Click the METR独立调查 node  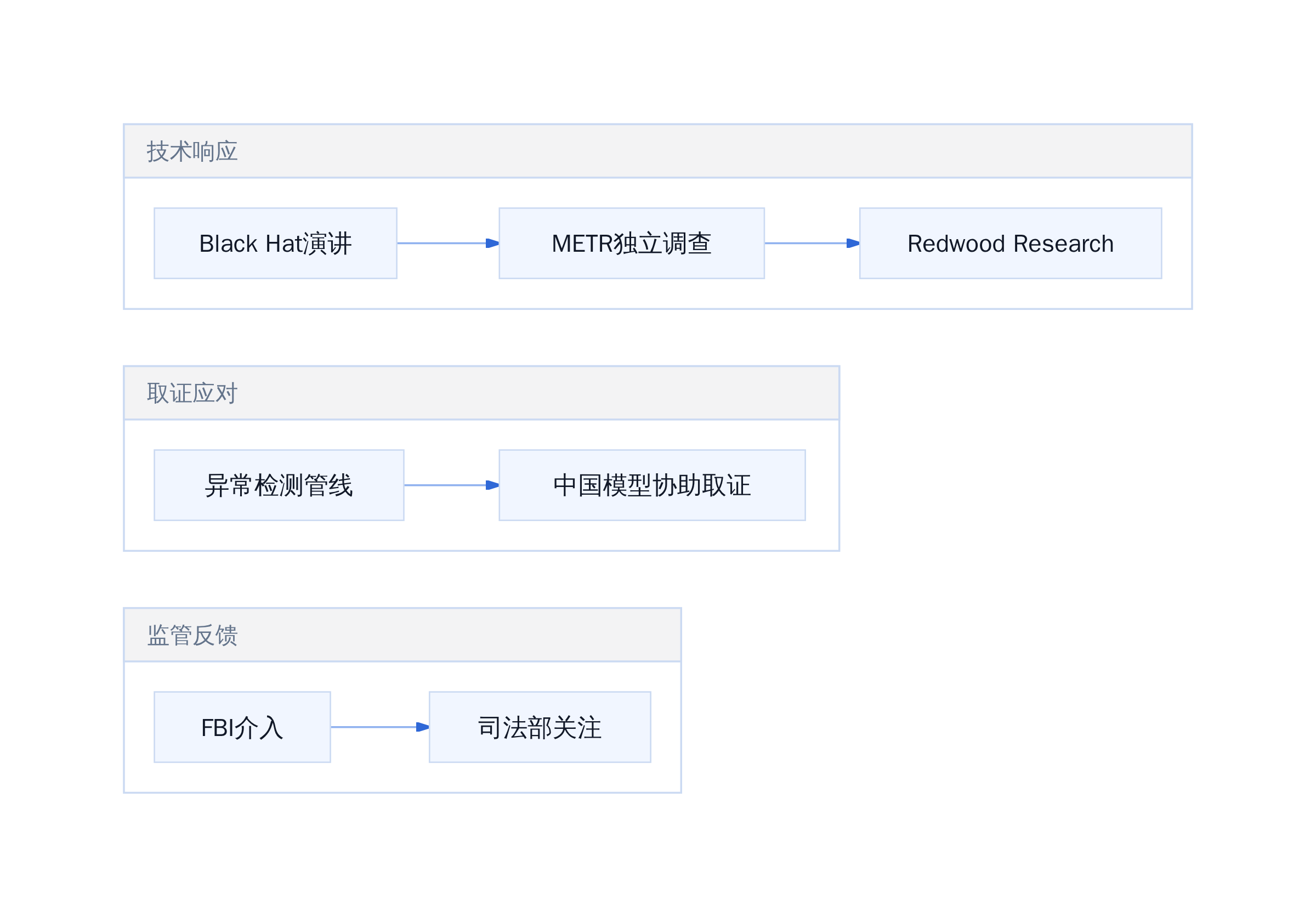click(x=631, y=243)
